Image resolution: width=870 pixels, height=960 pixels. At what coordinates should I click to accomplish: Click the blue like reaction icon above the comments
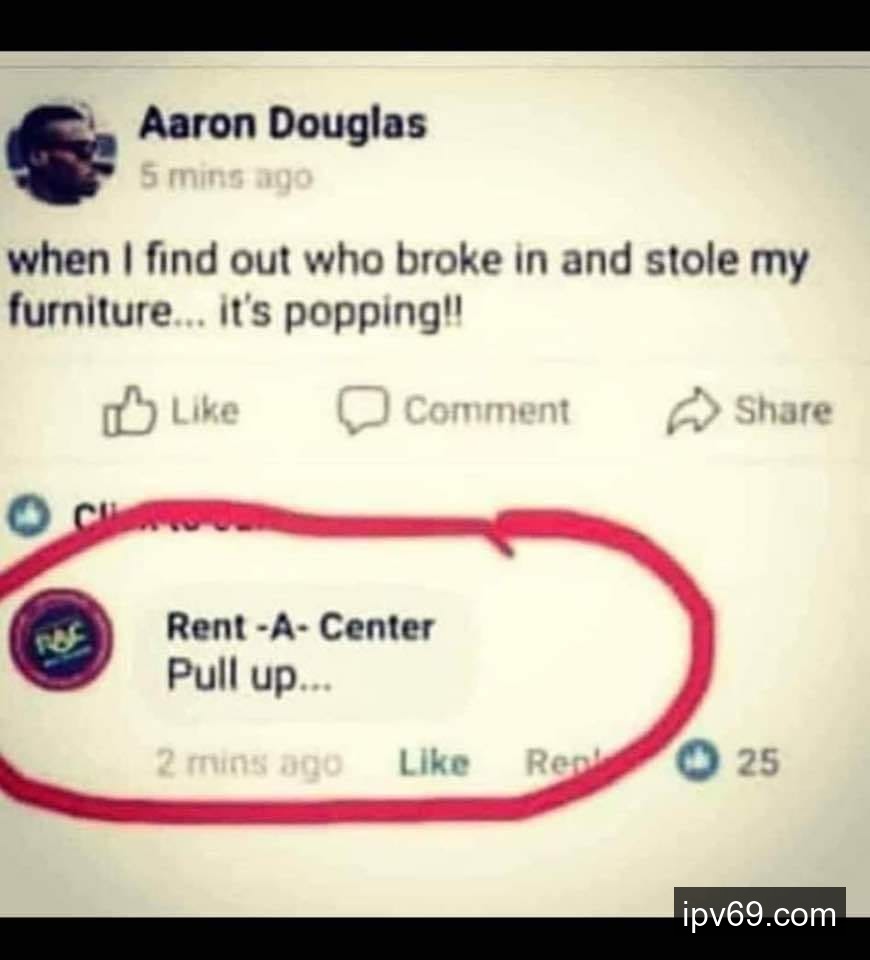28,516
